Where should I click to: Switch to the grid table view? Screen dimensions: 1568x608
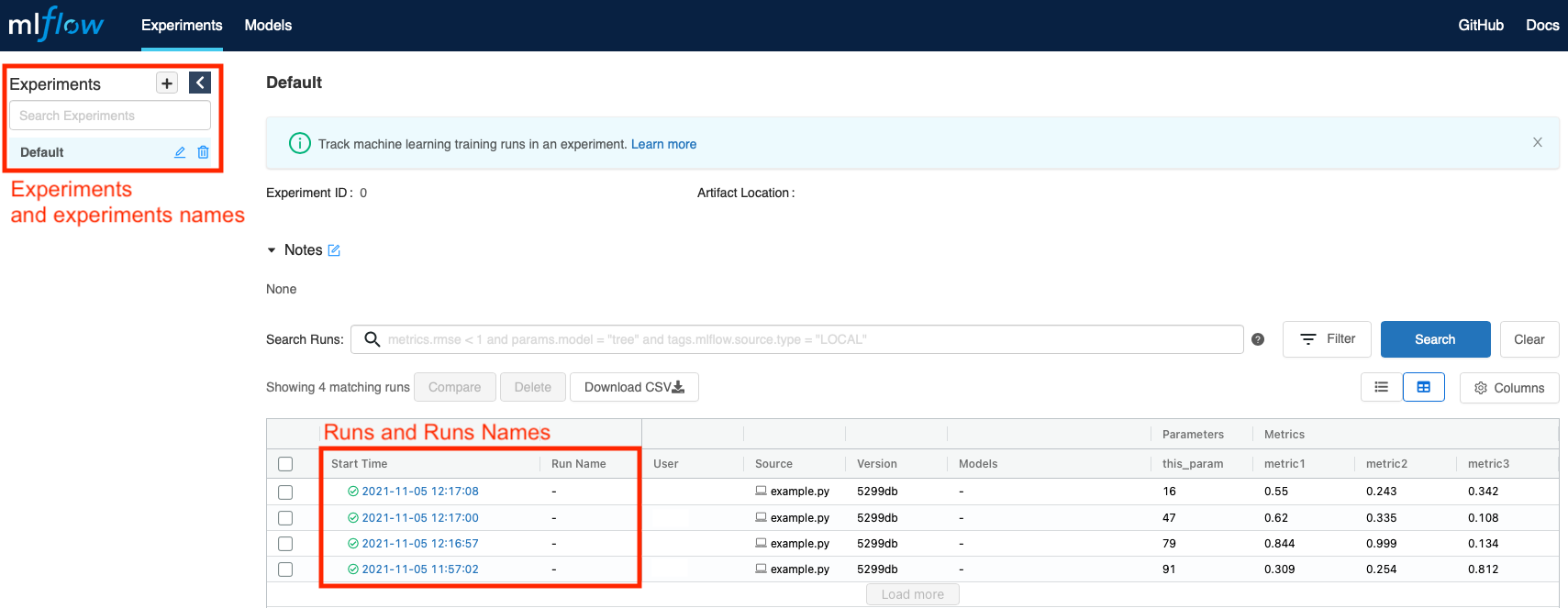[x=1423, y=388]
